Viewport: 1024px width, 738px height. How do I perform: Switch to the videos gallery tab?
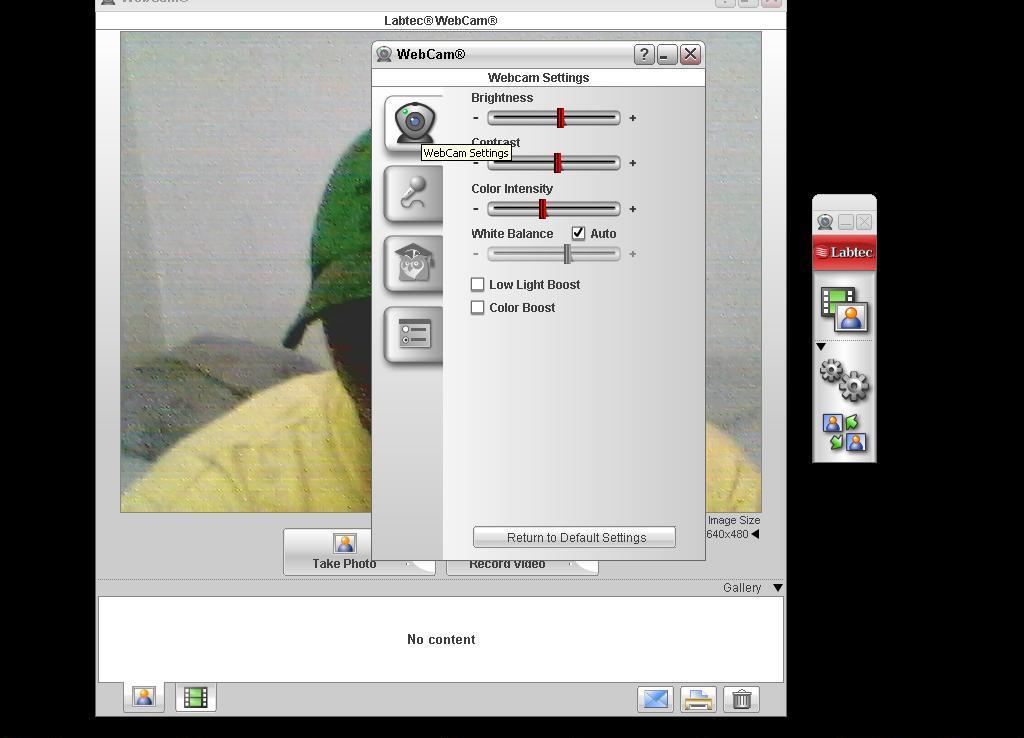(x=196, y=697)
